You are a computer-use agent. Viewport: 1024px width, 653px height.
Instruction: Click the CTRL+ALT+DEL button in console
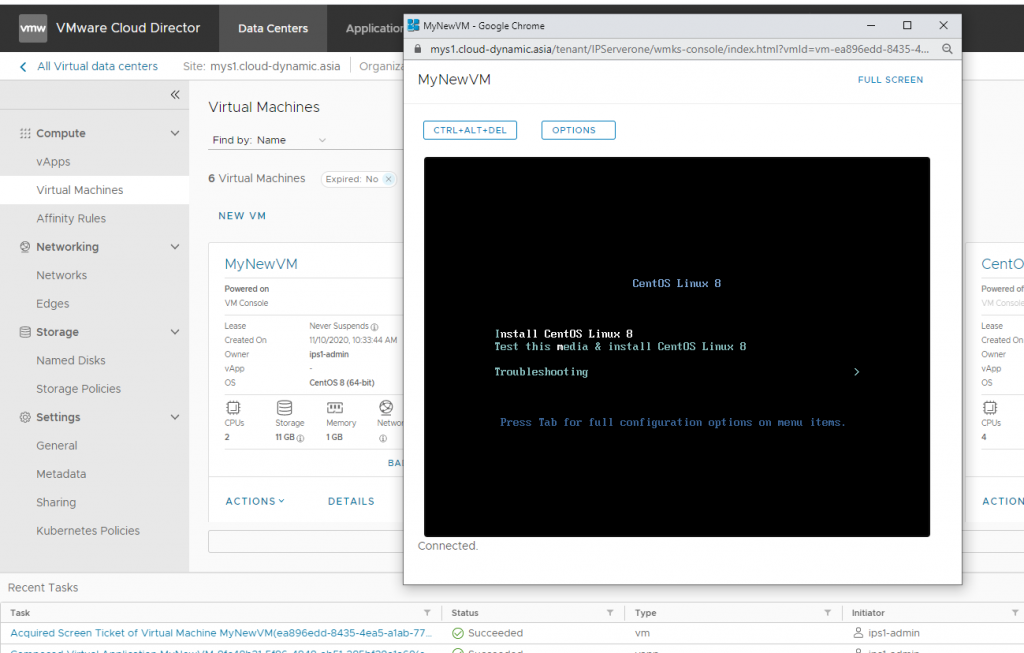pos(470,130)
